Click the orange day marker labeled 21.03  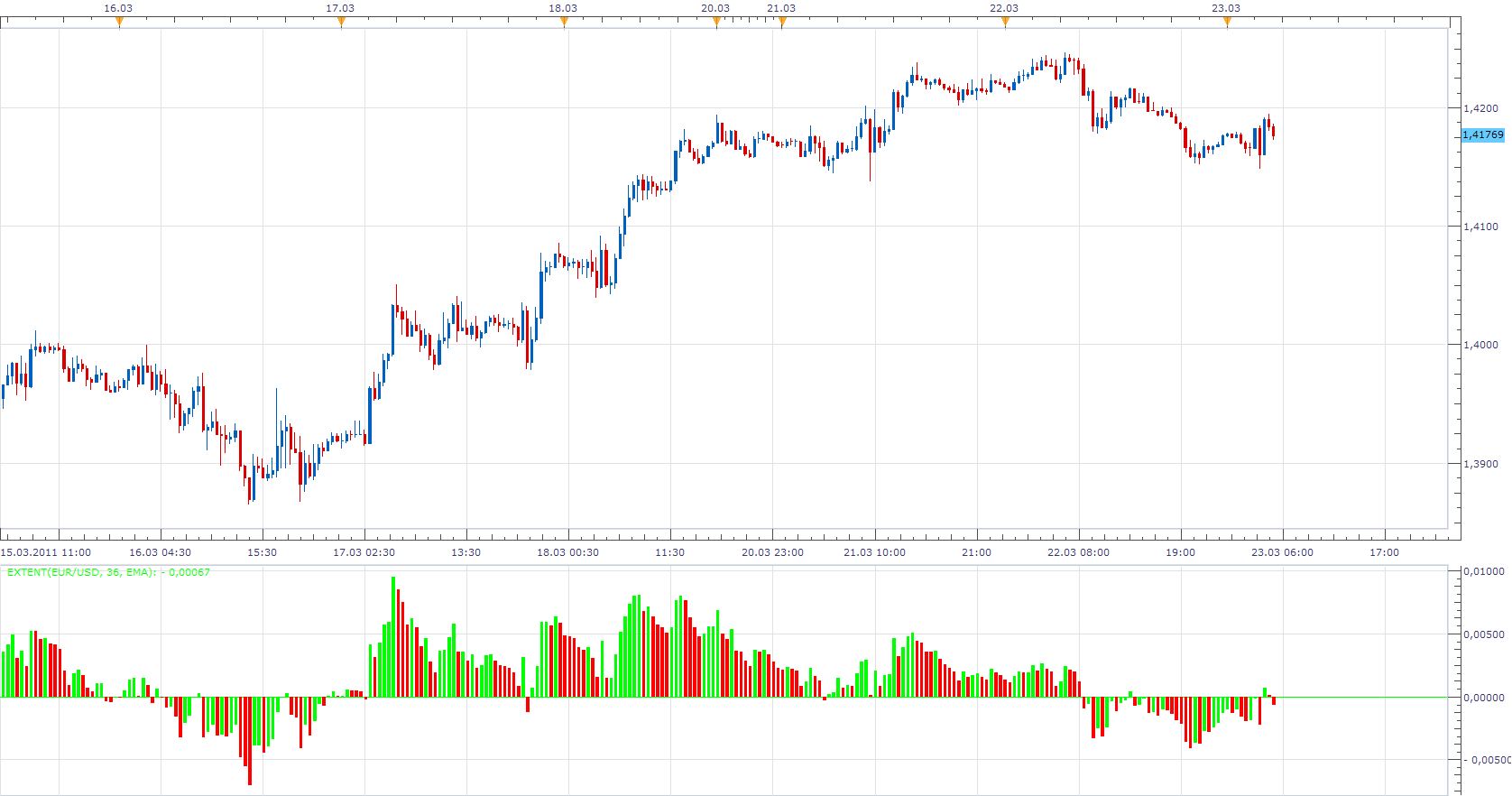[x=782, y=23]
